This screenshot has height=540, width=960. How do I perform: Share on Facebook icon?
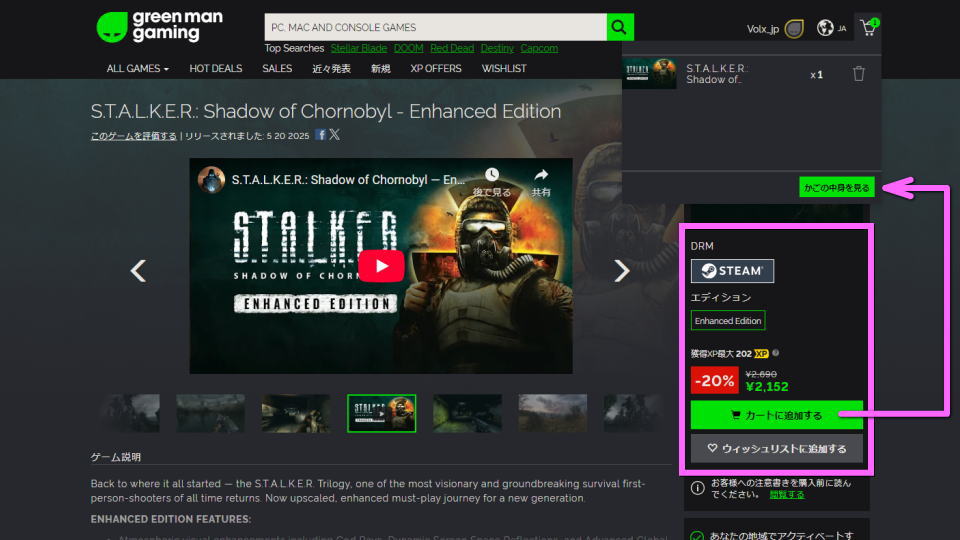320,135
